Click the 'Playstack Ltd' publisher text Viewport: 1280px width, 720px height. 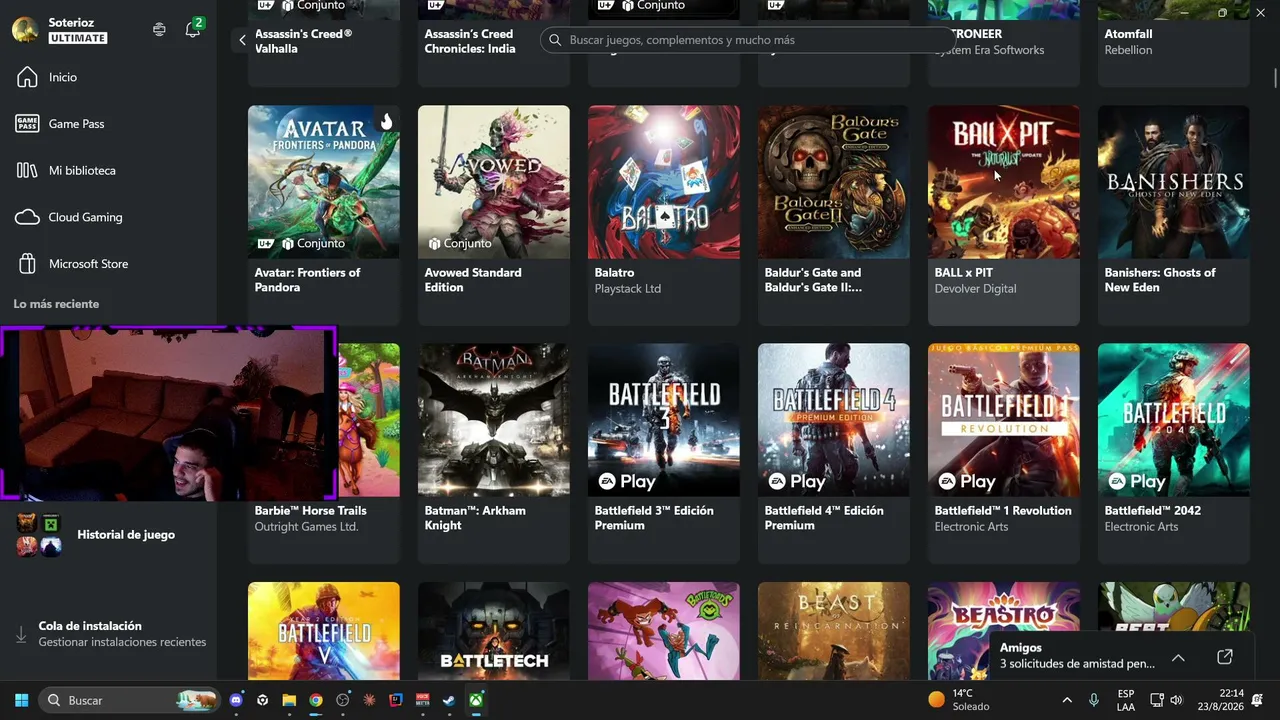pyautogui.click(x=628, y=289)
